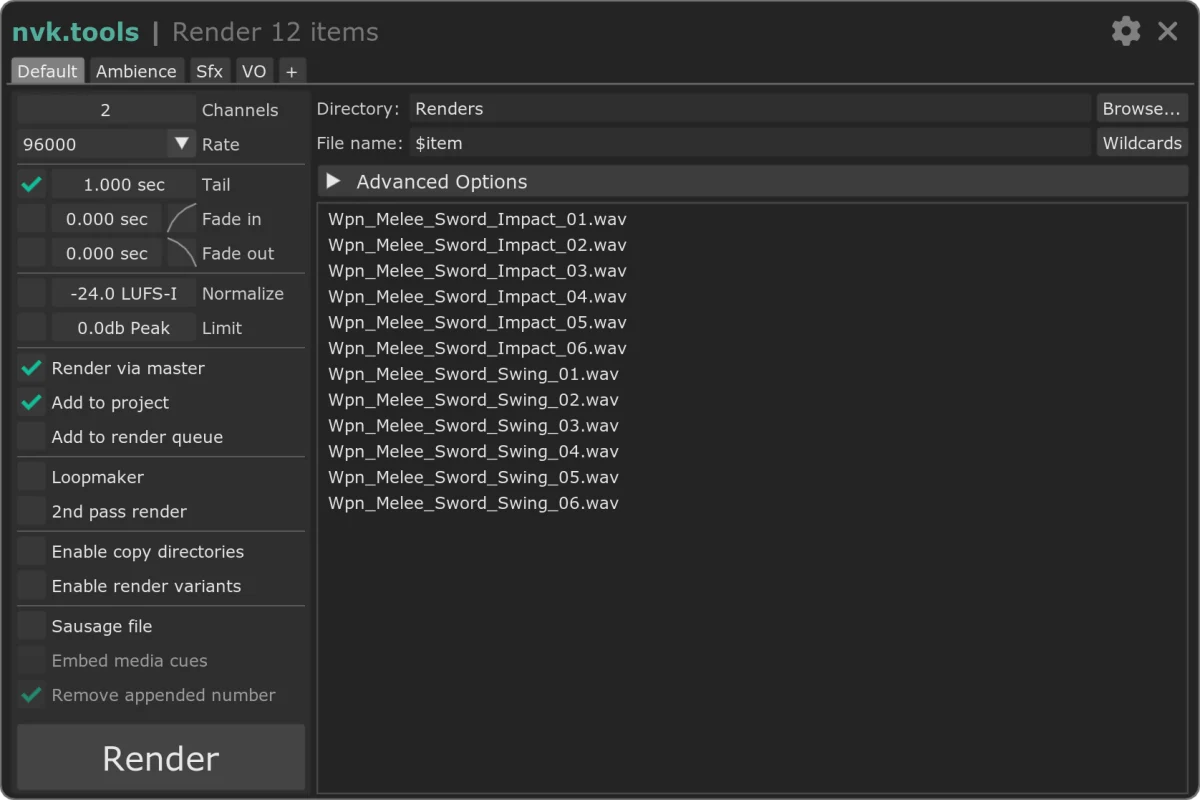Screen dimensions: 1200x800
Task: Check Enable render variants
Action: [x=32, y=585]
